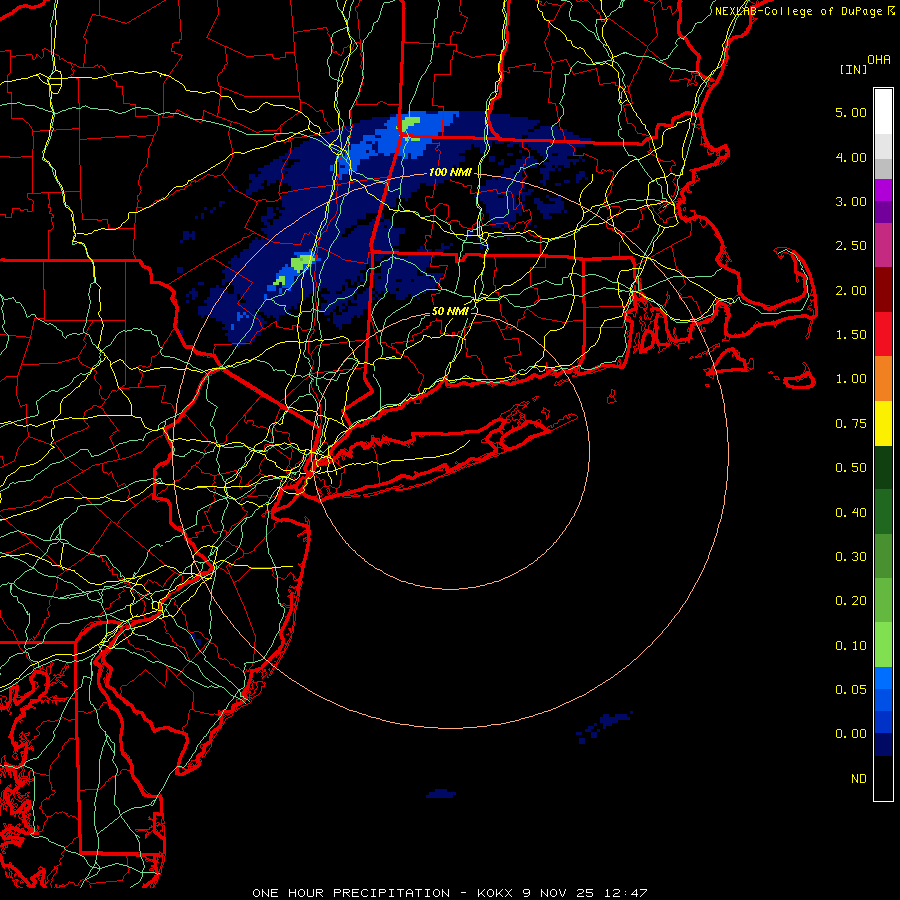Pick the navy swatch below 0.00

tap(883, 745)
